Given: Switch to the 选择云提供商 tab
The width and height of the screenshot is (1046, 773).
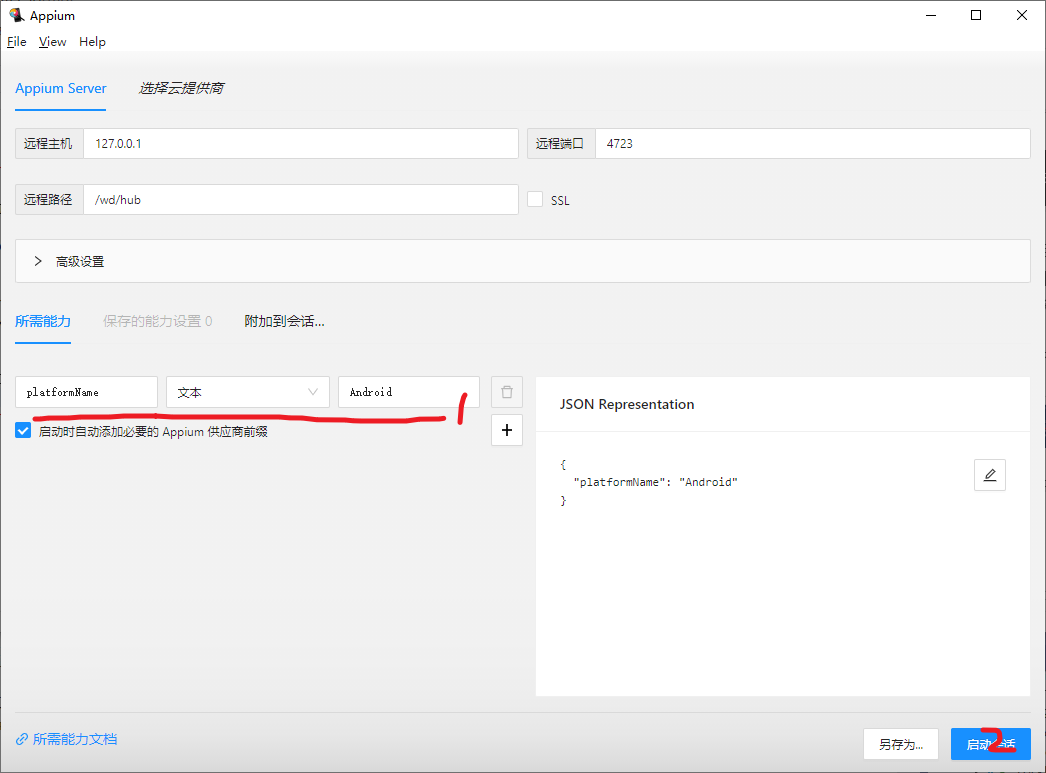Looking at the screenshot, I should [x=182, y=88].
